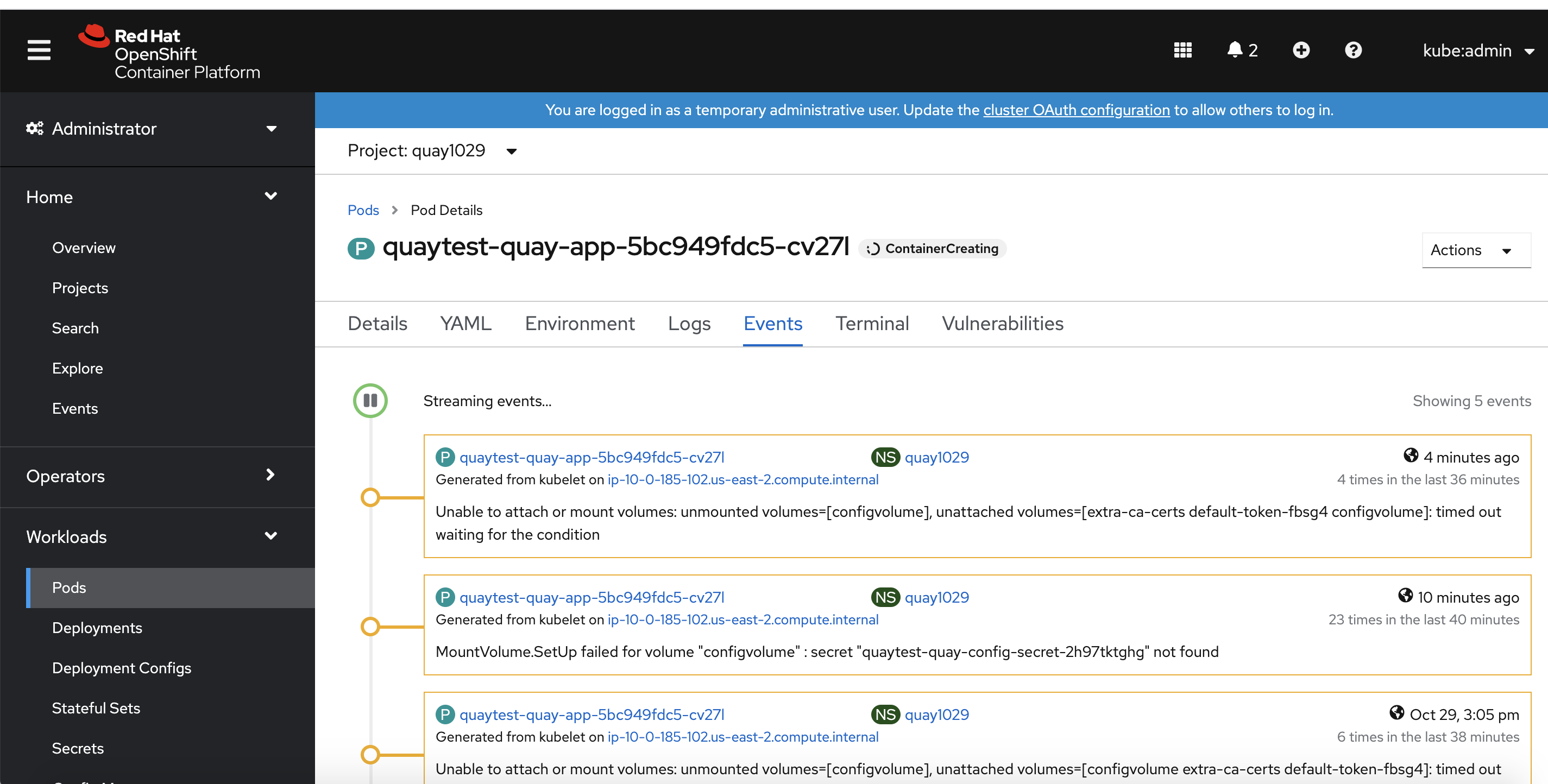Image resolution: width=1548 pixels, height=784 pixels.
Task: Click the Red Hat OpenShift logo
Action: pos(169,53)
